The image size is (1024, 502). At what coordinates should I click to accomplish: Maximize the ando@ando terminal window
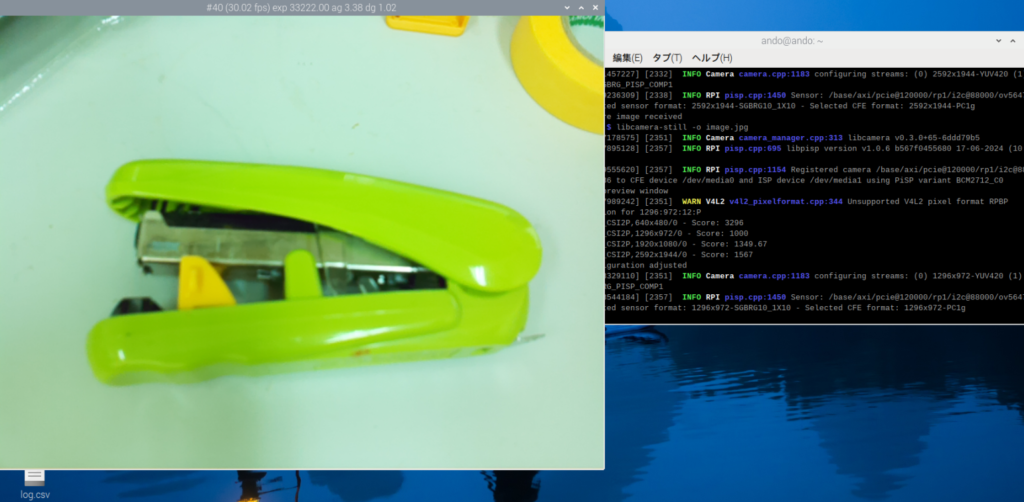pos(1014,41)
